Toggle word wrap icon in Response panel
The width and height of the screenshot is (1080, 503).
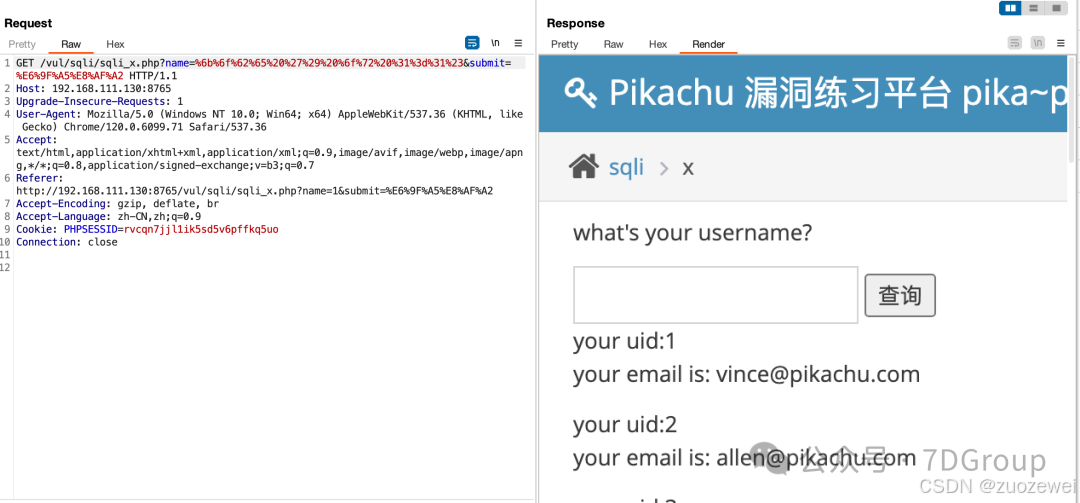1015,43
